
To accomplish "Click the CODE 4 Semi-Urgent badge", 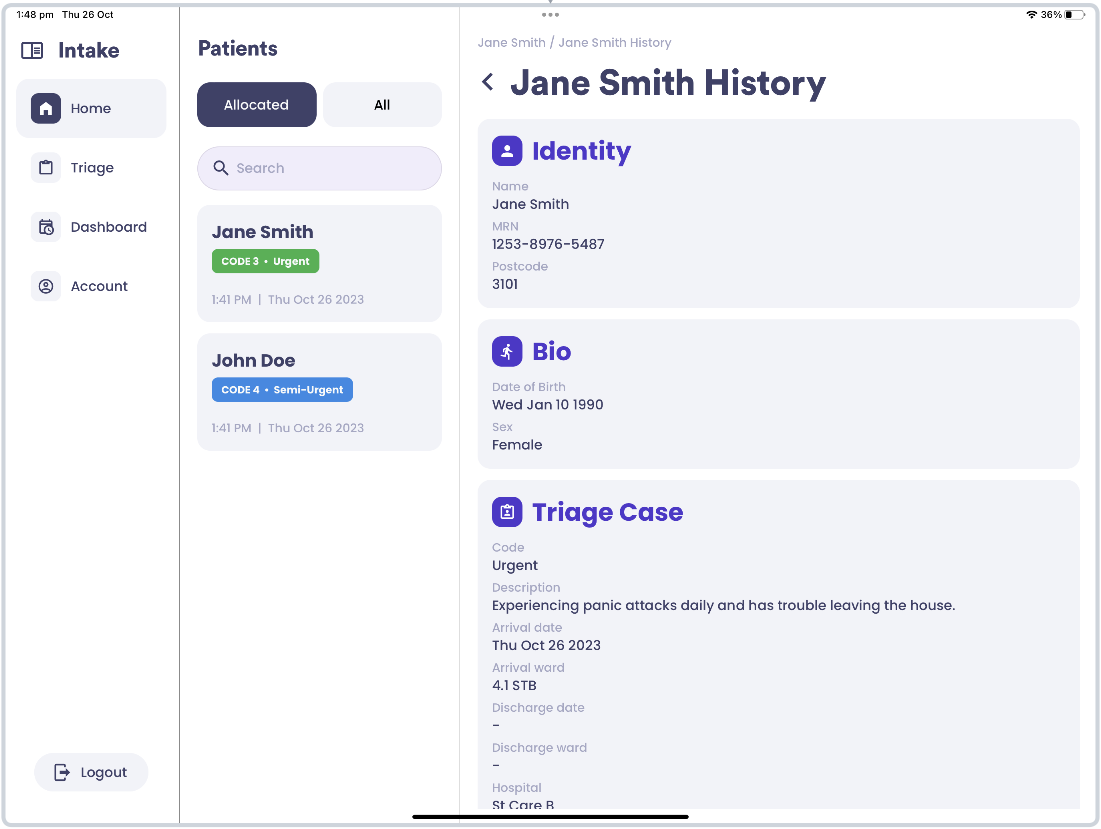I will click(282, 390).
